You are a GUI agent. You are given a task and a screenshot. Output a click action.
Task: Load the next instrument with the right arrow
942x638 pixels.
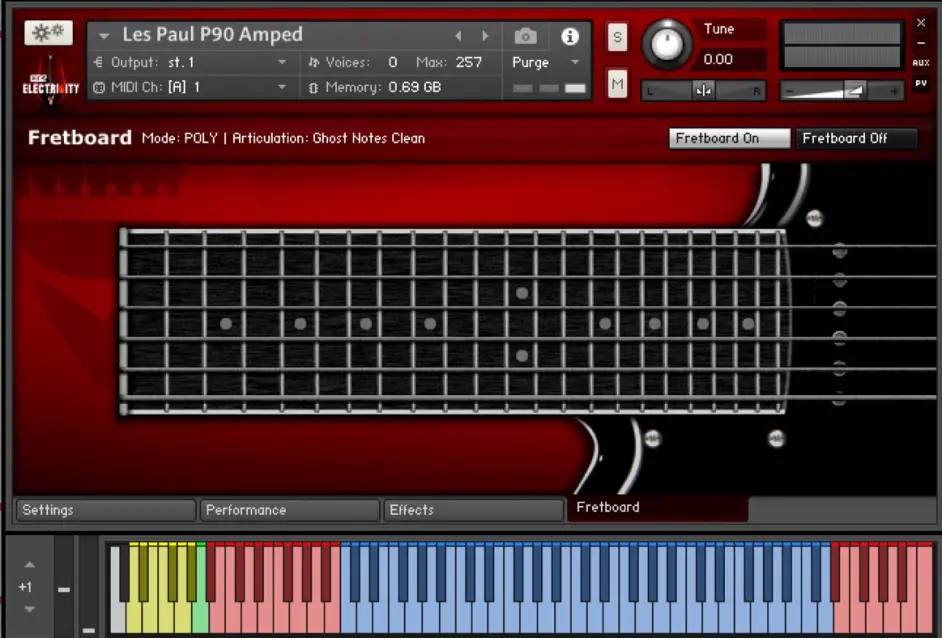click(x=485, y=36)
